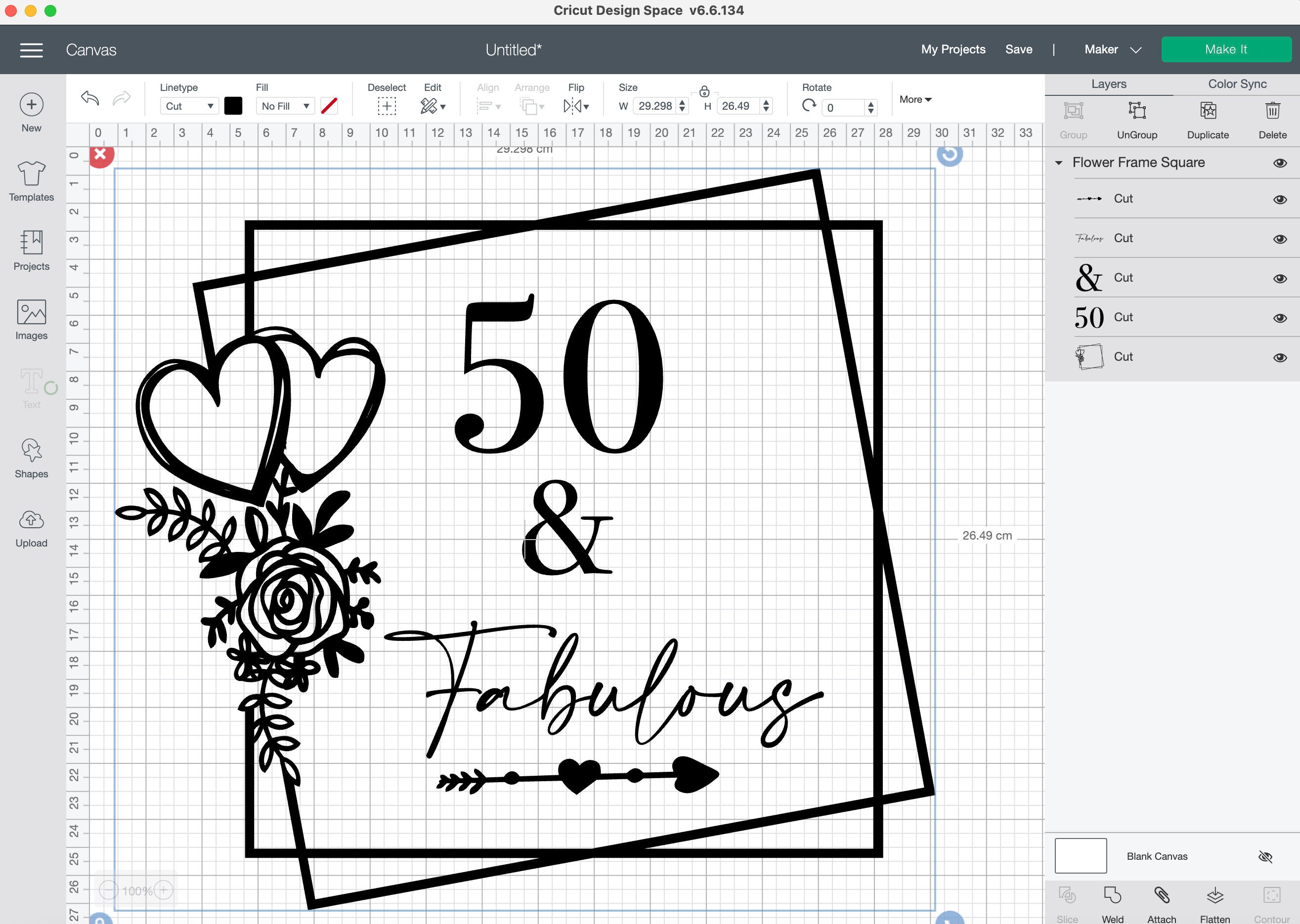Select the Text tool
Screen dimensions: 1300x924
tap(31, 388)
